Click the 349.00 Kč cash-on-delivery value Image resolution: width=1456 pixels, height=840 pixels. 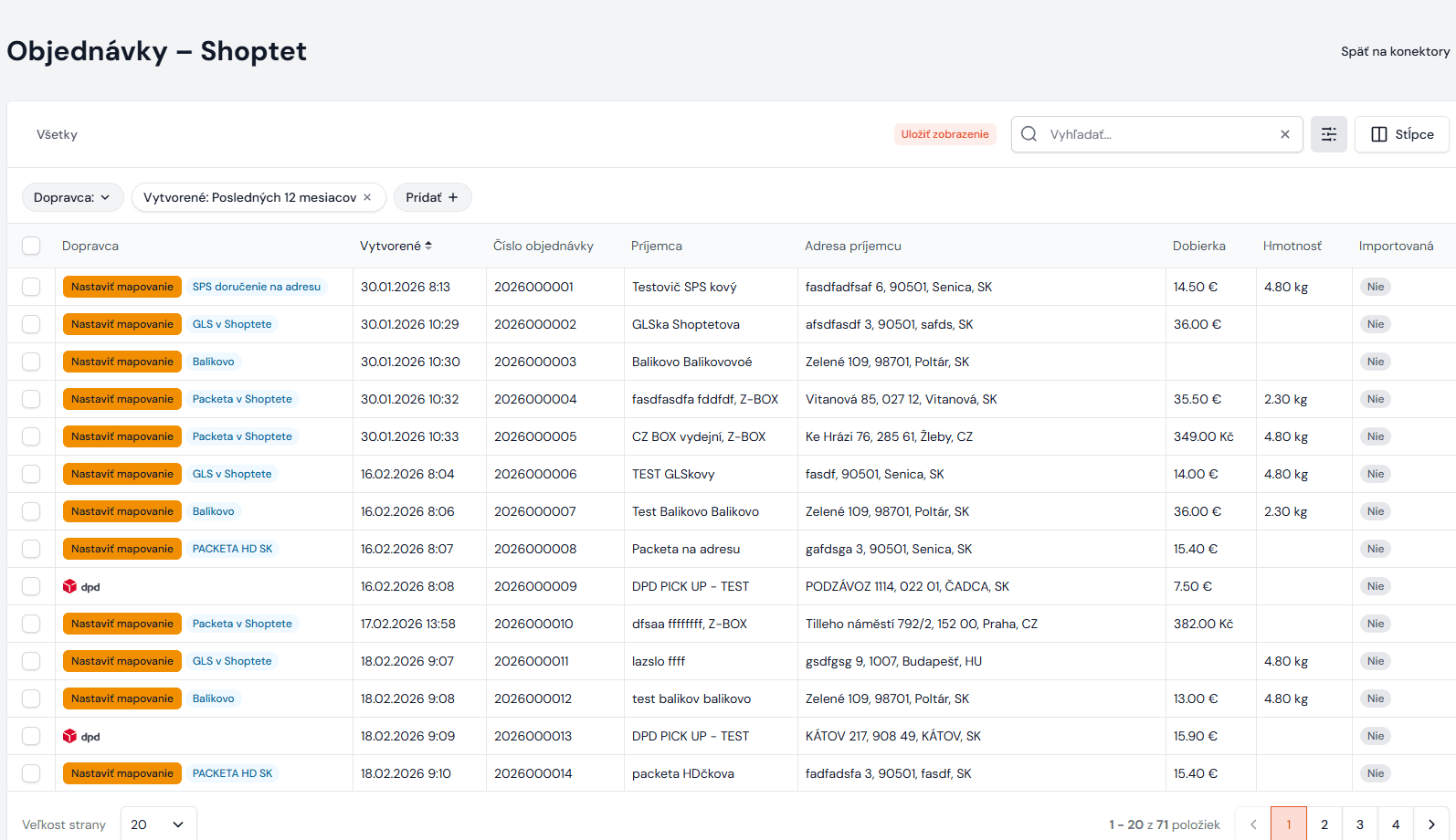coord(1204,436)
